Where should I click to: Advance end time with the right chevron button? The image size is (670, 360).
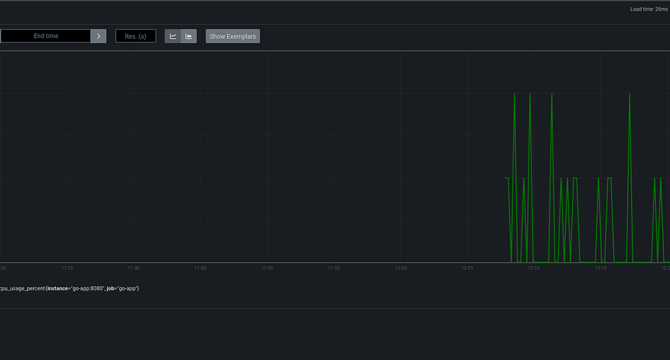pos(98,36)
